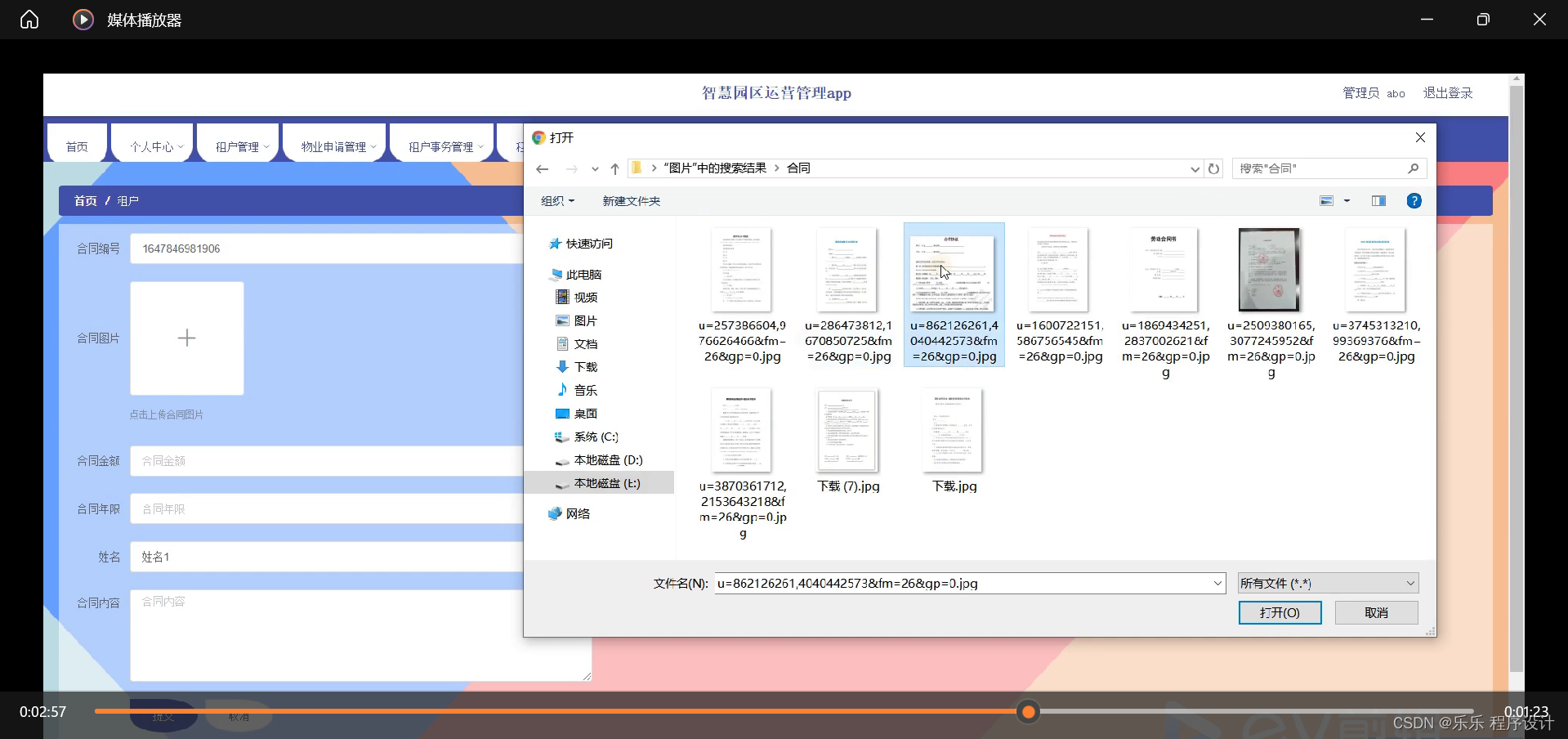Select 下载 (7).jpg thumbnail

coord(848,430)
